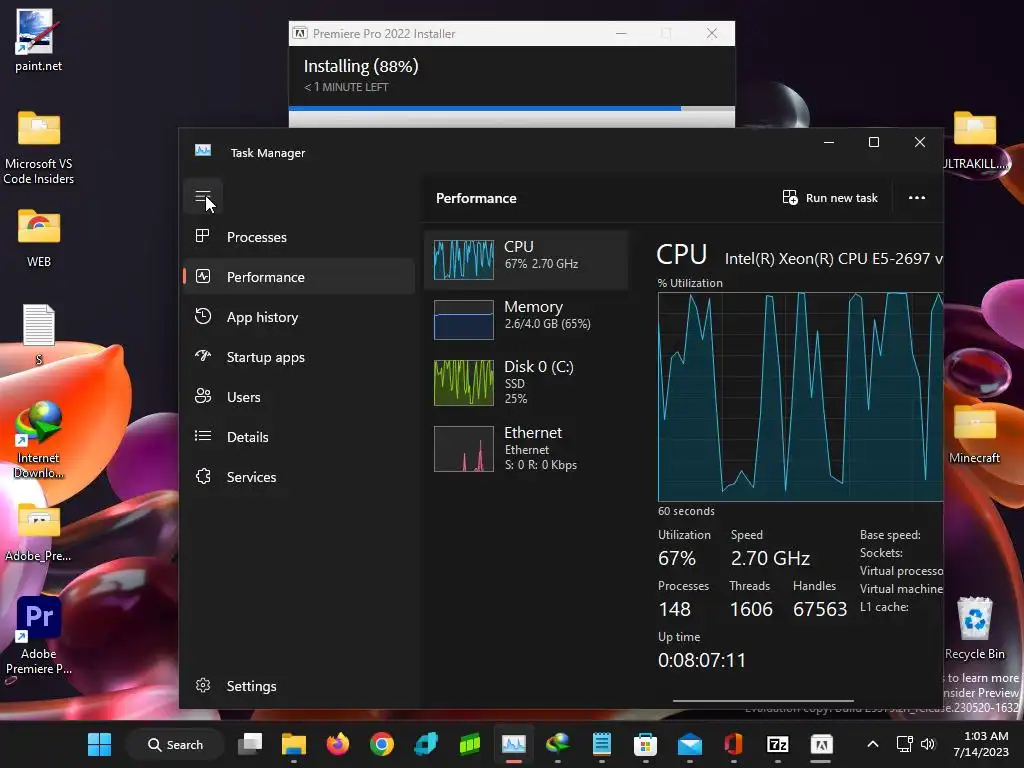Click the Up time value 0:08:07:11
The image size is (1024, 768).
coord(701,660)
